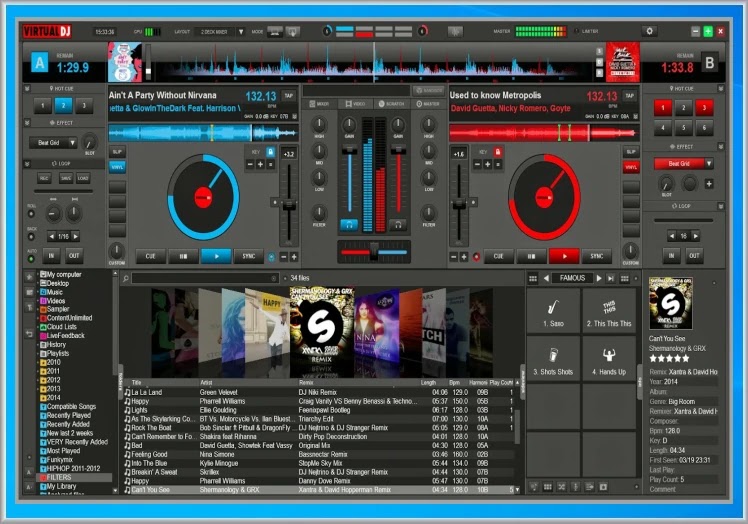748x524 pixels.
Task: Switch to the VIDEO tab
Action: [355, 104]
